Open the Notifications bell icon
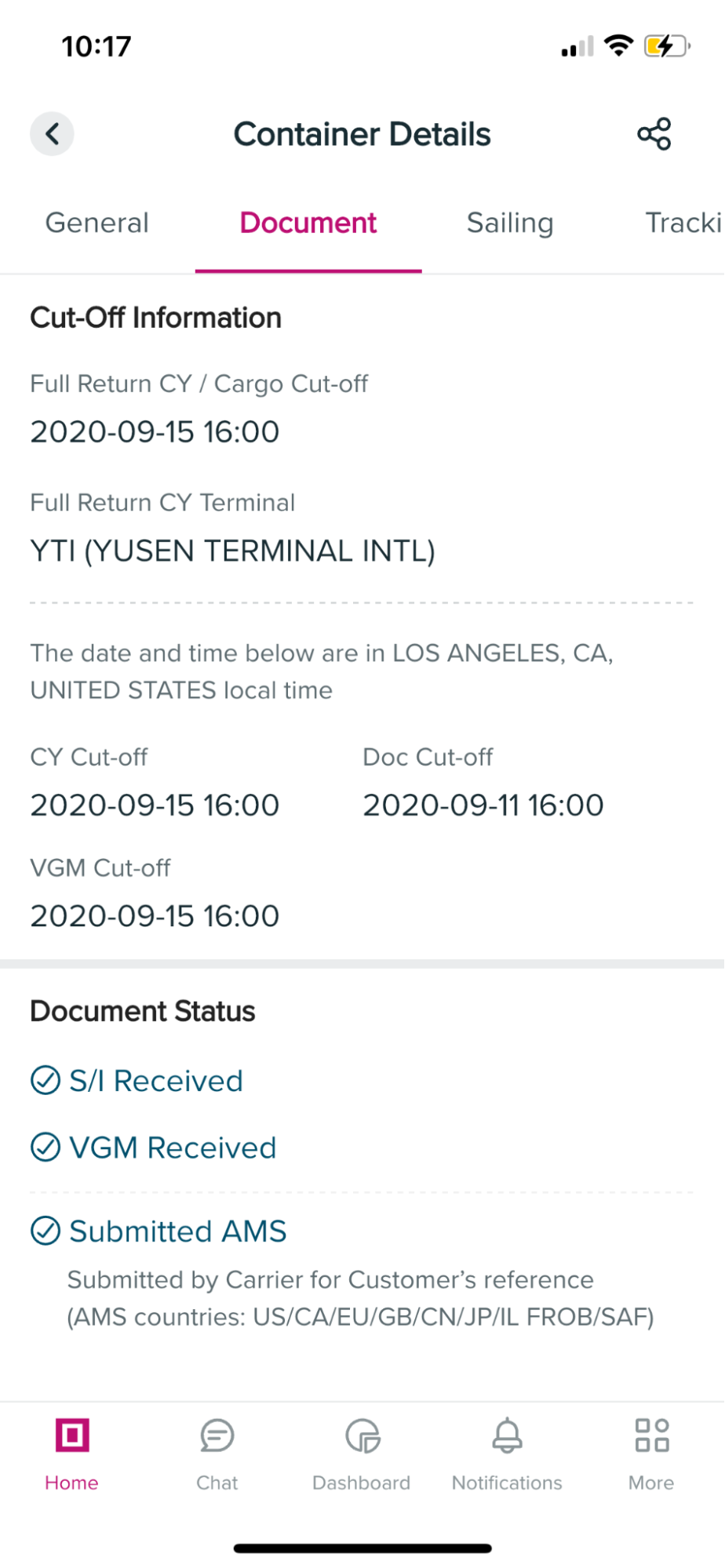Image resolution: width=725 pixels, height=1568 pixels. [507, 1436]
